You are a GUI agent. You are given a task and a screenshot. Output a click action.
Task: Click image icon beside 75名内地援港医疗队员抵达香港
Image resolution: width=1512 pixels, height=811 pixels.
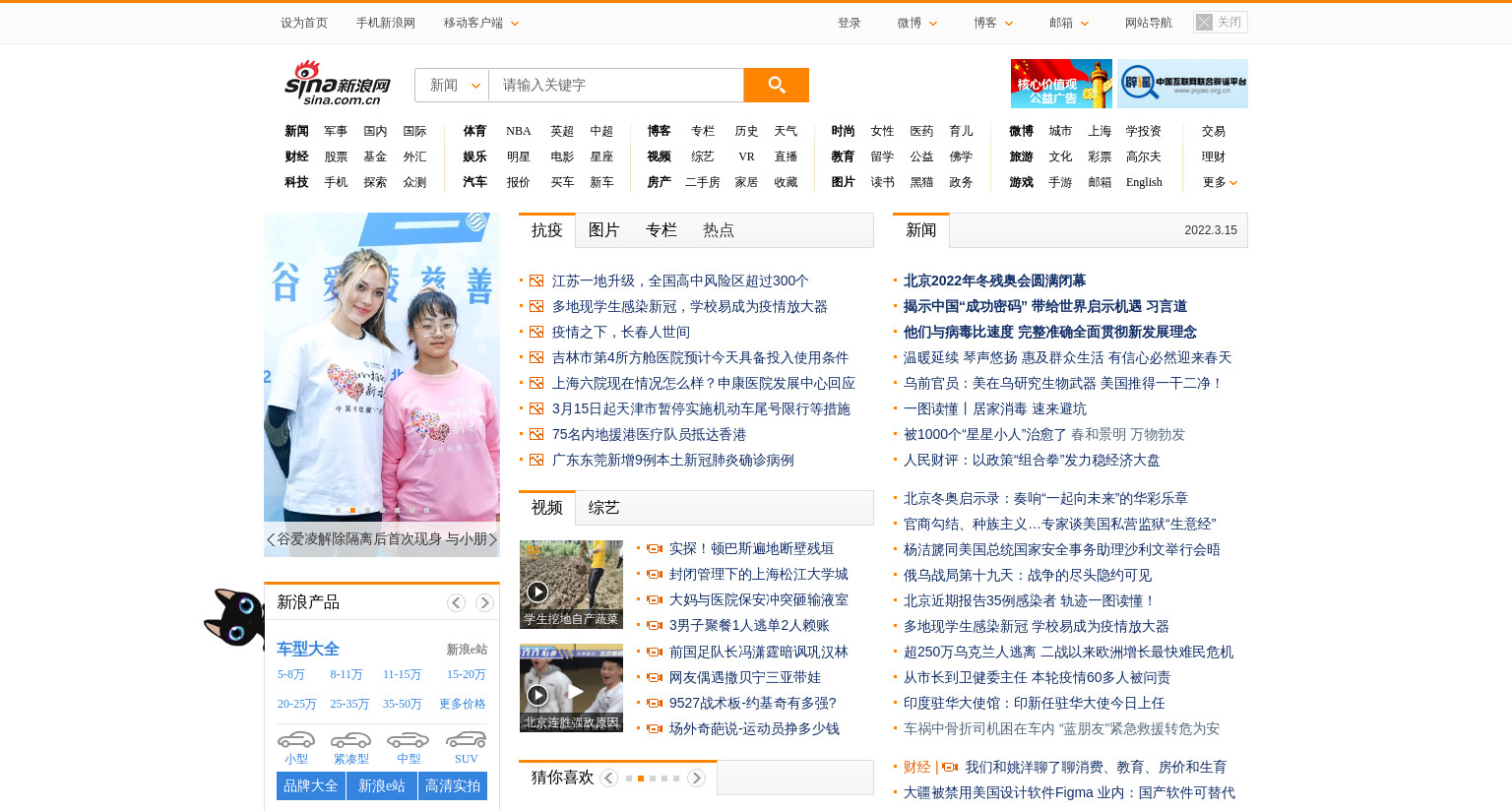point(536,434)
